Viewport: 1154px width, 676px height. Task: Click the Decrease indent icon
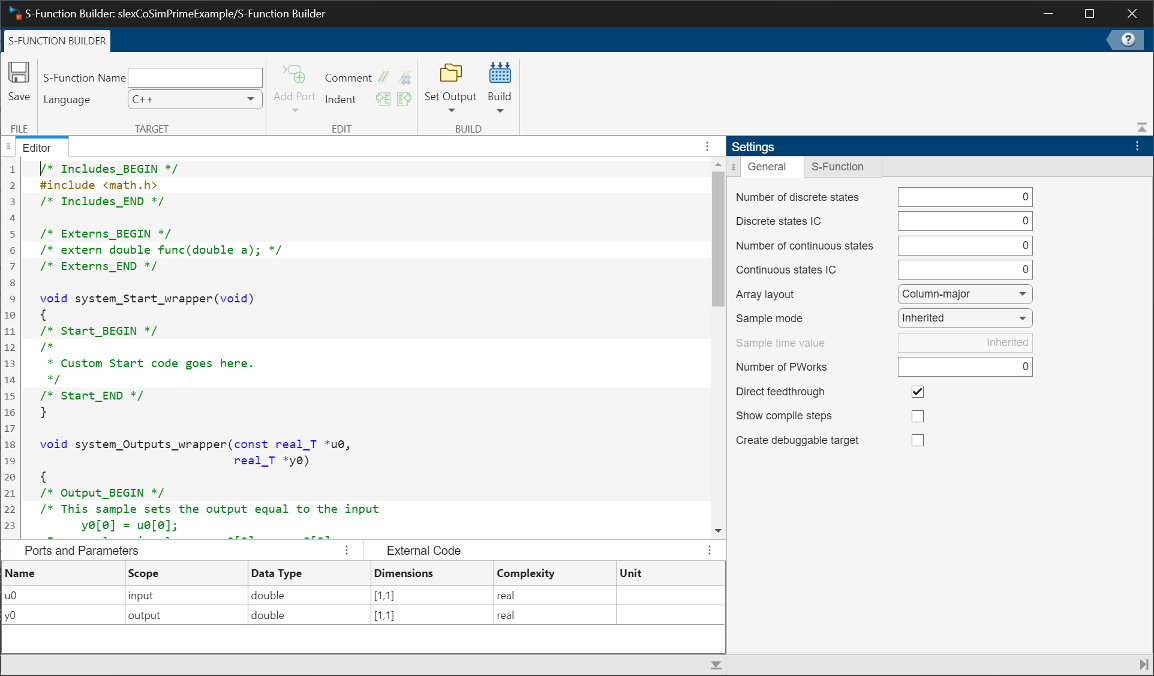point(403,99)
